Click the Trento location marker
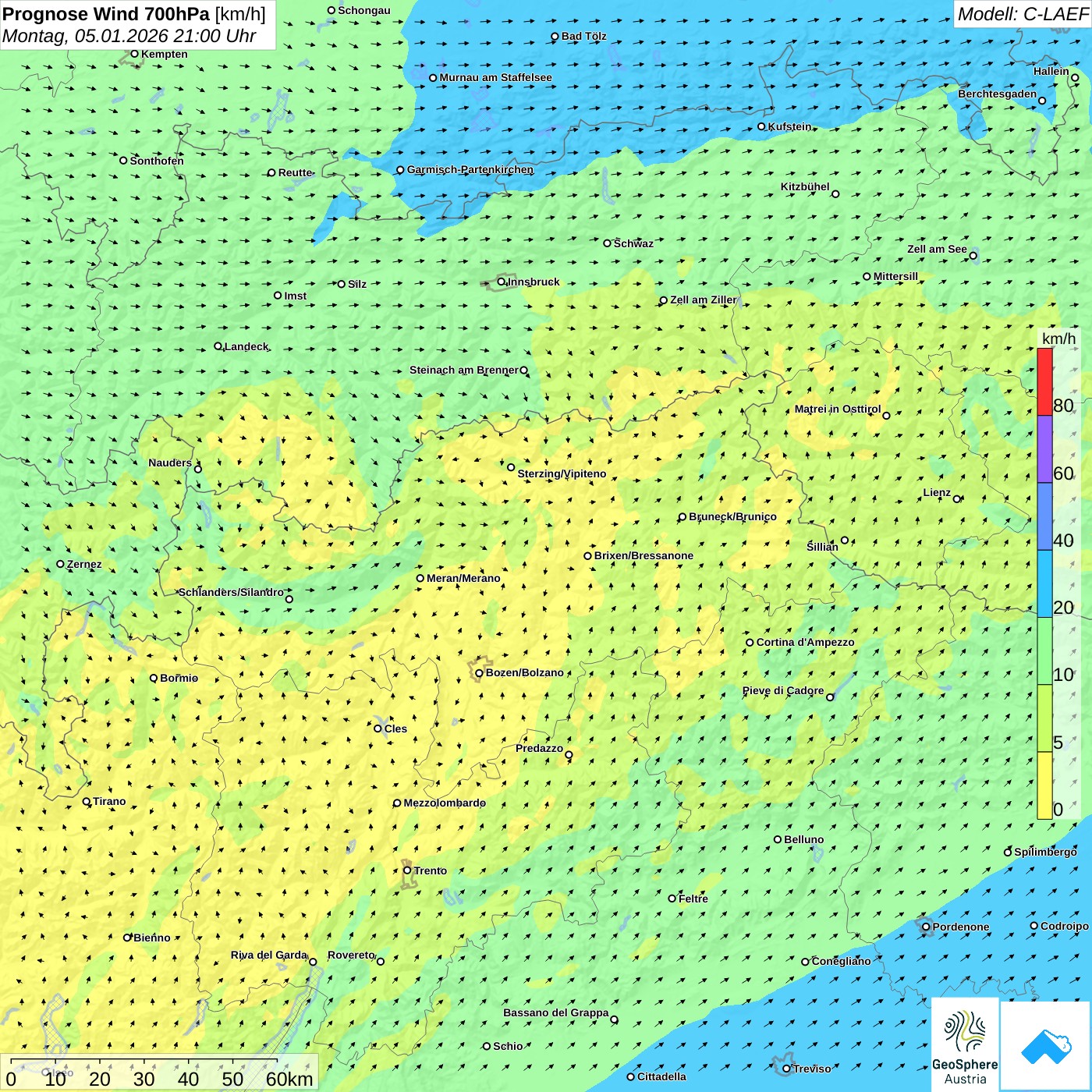1092x1092 pixels. (x=407, y=870)
